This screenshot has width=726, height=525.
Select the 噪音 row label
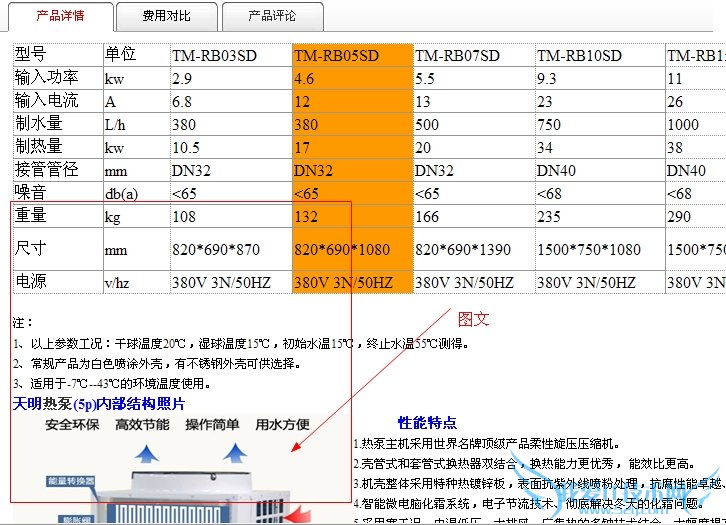click(x=31, y=193)
